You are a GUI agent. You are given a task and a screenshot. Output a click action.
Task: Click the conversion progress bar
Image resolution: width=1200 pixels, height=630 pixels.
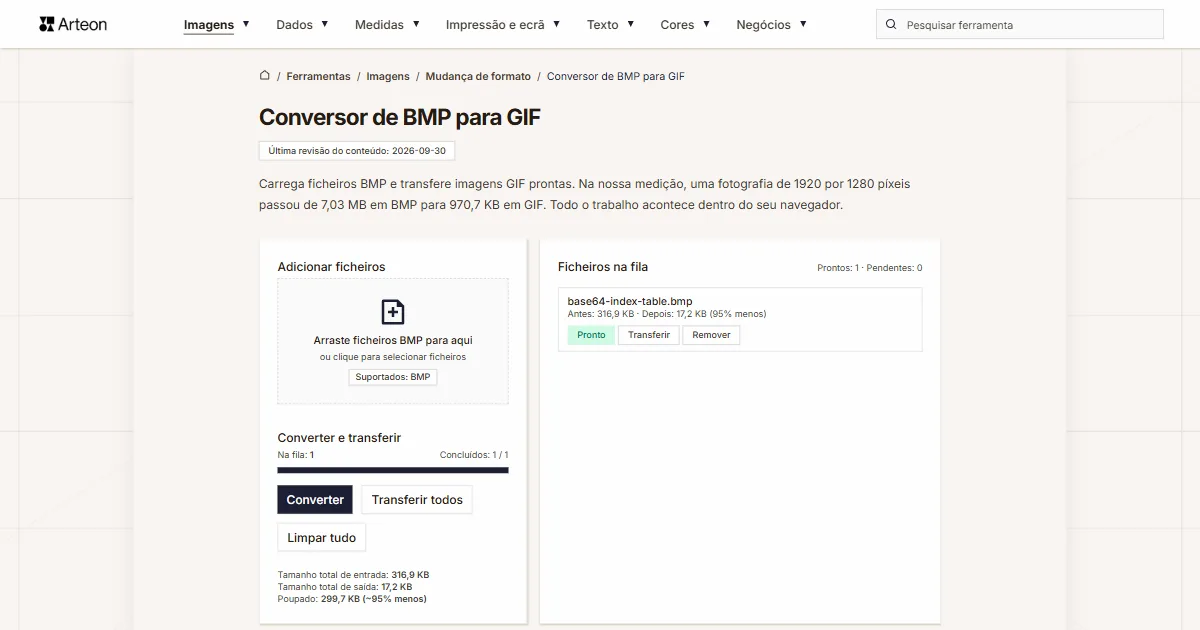[393, 470]
